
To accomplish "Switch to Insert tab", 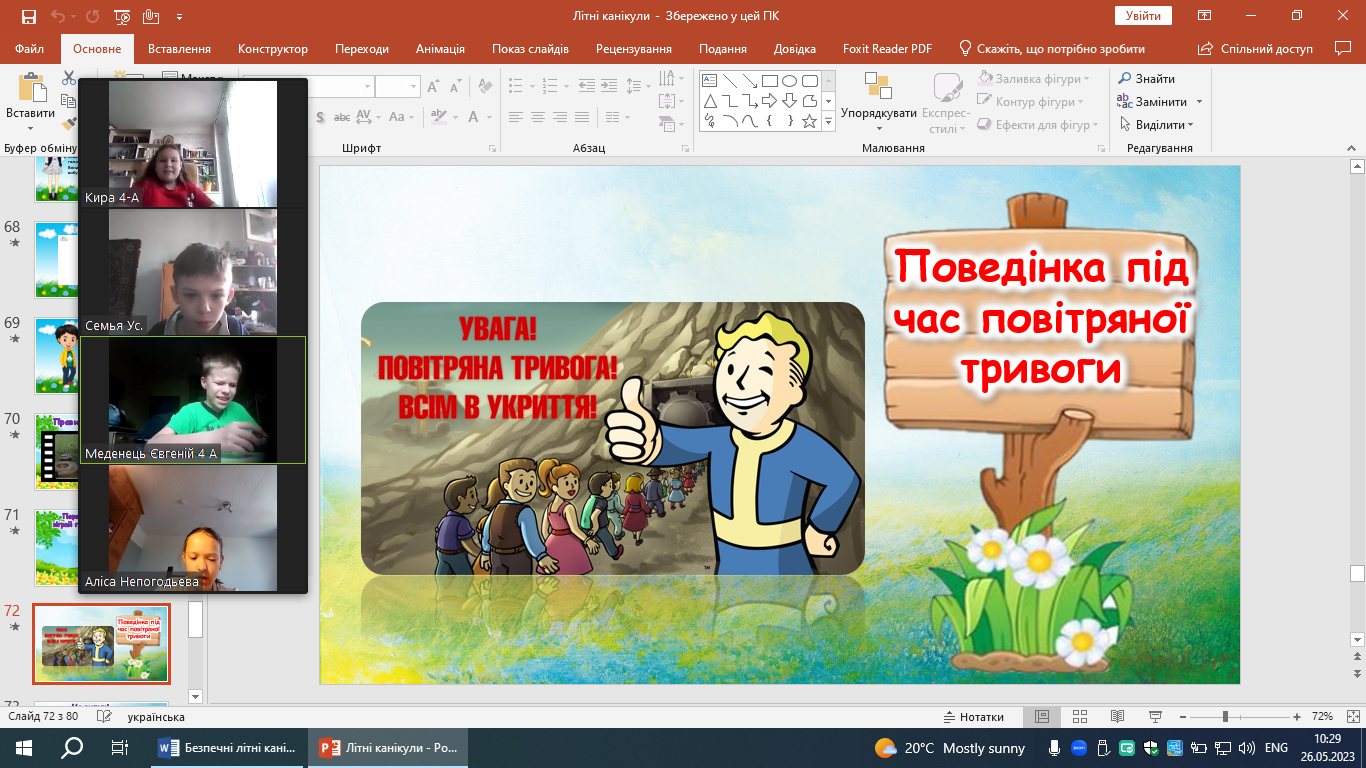I will 179,49.
